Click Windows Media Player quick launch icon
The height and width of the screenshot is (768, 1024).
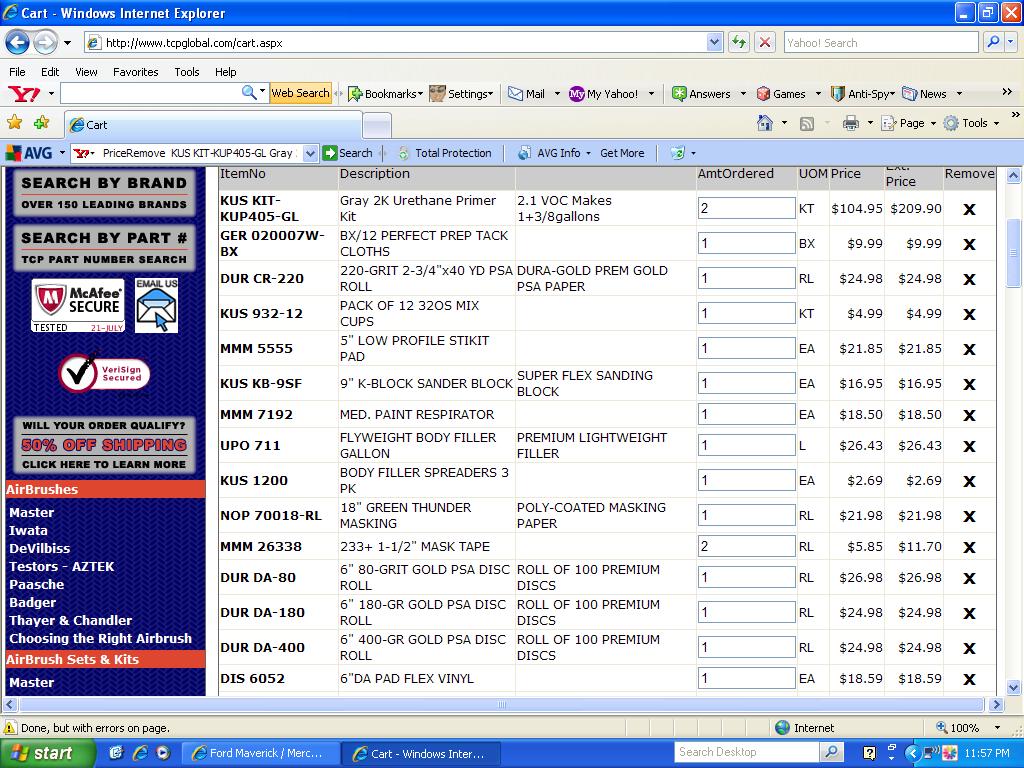[x=163, y=753]
